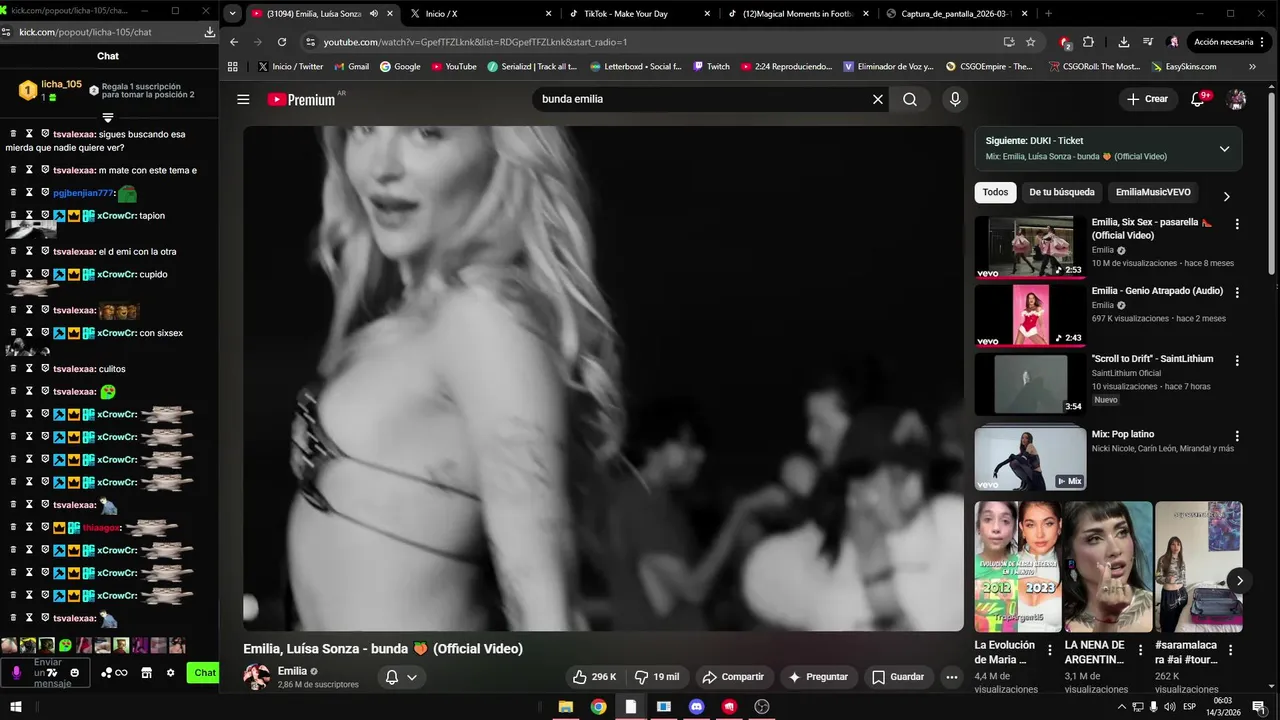Open Chrome apps grid in bookmarks bar
The width and height of the screenshot is (1280, 720).
pyautogui.click(x=233, y=67)
